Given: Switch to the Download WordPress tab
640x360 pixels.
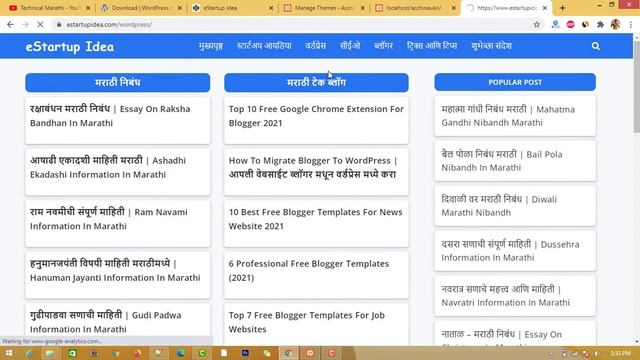Looking at the screenshot, I should pyautogui.click(x=141, y=8).
